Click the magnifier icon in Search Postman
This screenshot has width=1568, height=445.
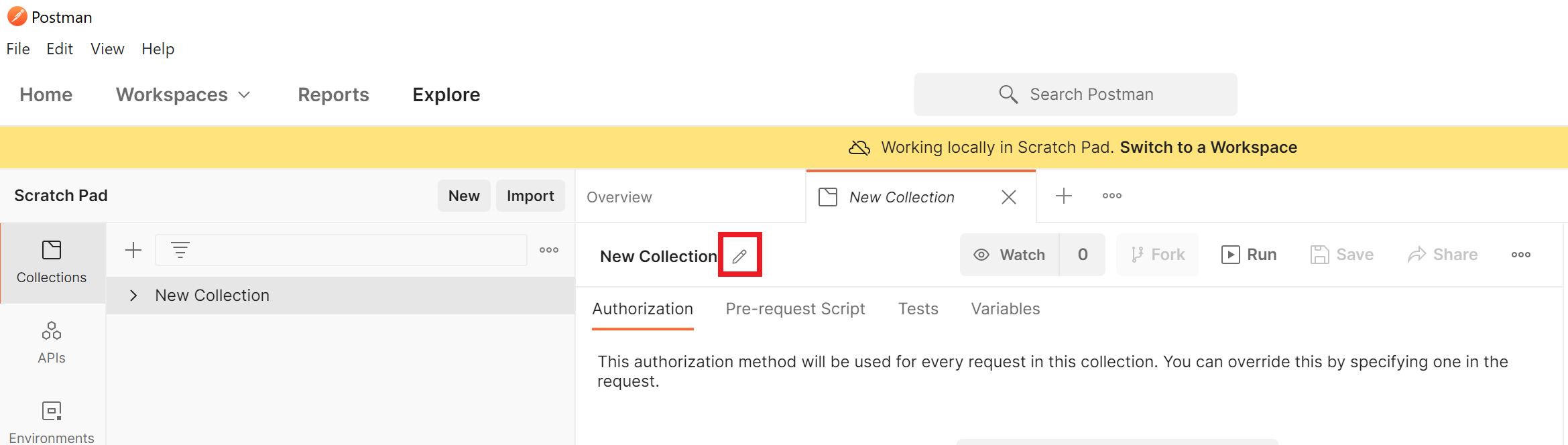coord(1008,94)
